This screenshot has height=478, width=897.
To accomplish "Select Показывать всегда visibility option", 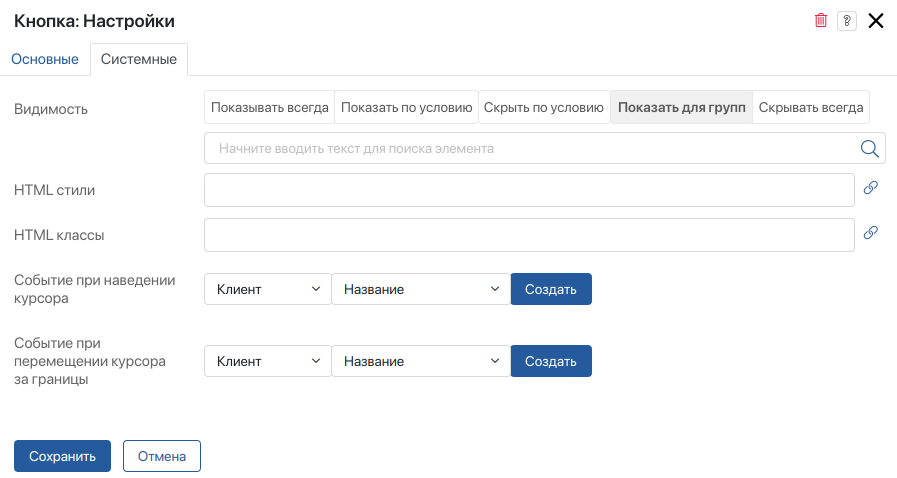I will 269,107.
